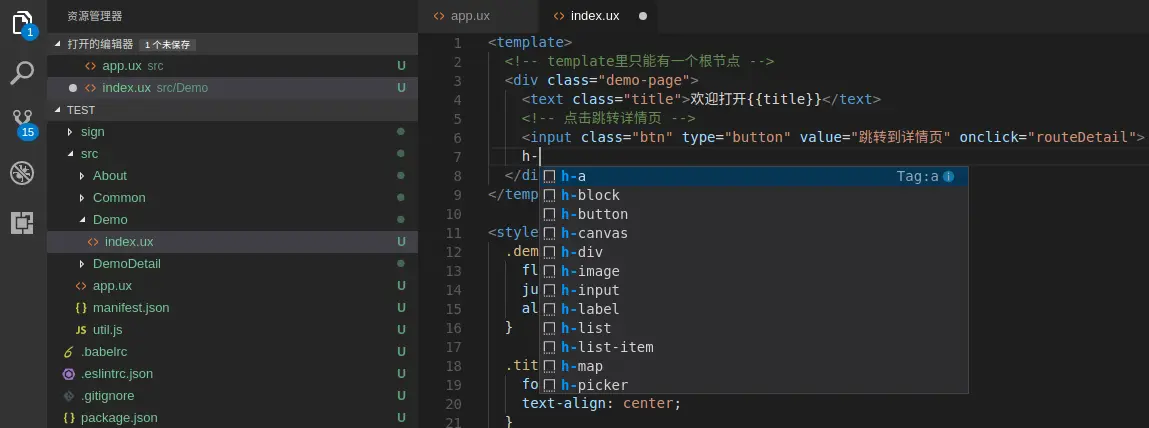The image size is (1149, 428).
Task: Click the braces icon of package.json
Action: tap(69, 418)
